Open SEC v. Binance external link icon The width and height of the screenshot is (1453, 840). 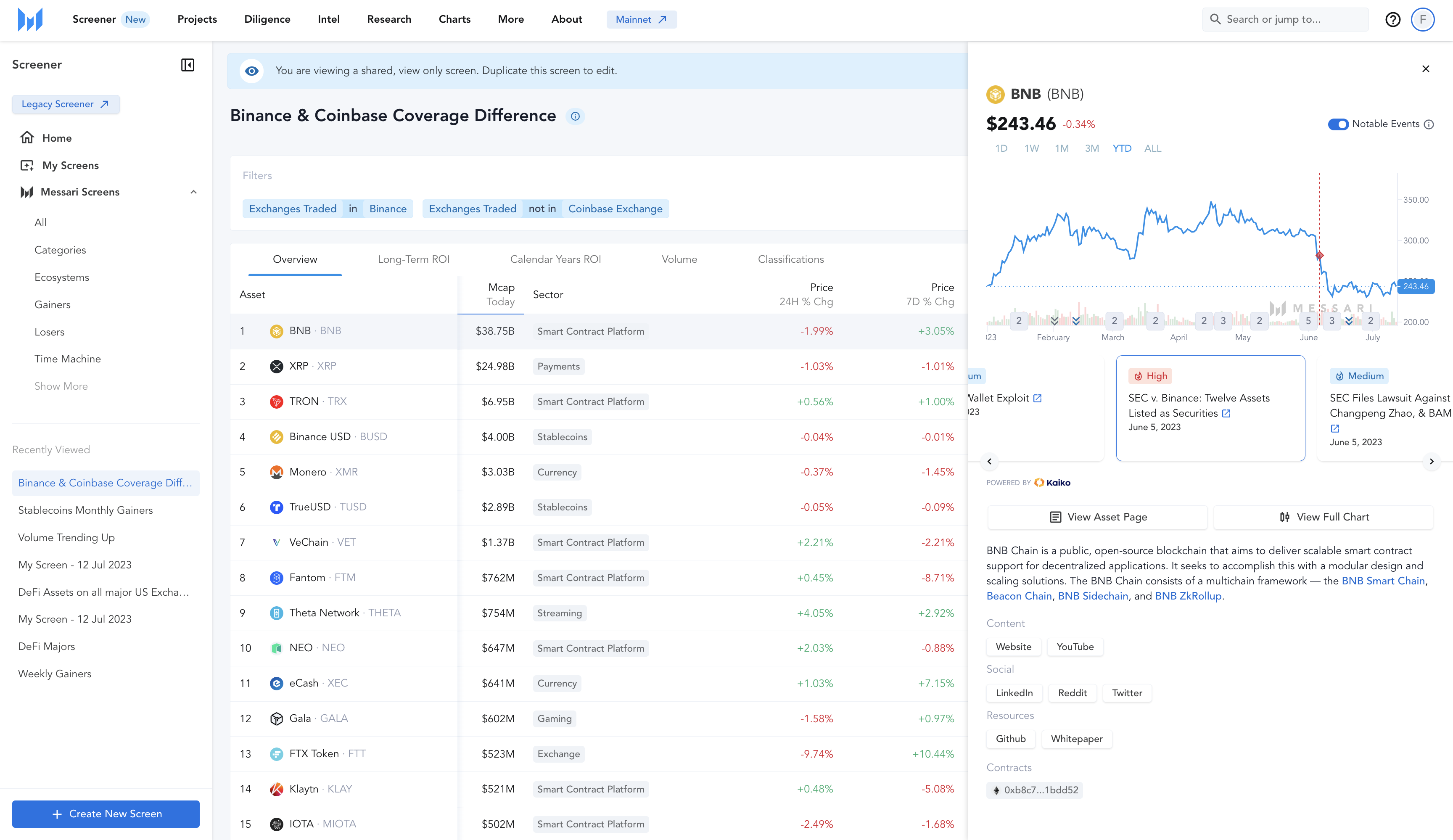pyautogui.click(x=1226, y=413)
